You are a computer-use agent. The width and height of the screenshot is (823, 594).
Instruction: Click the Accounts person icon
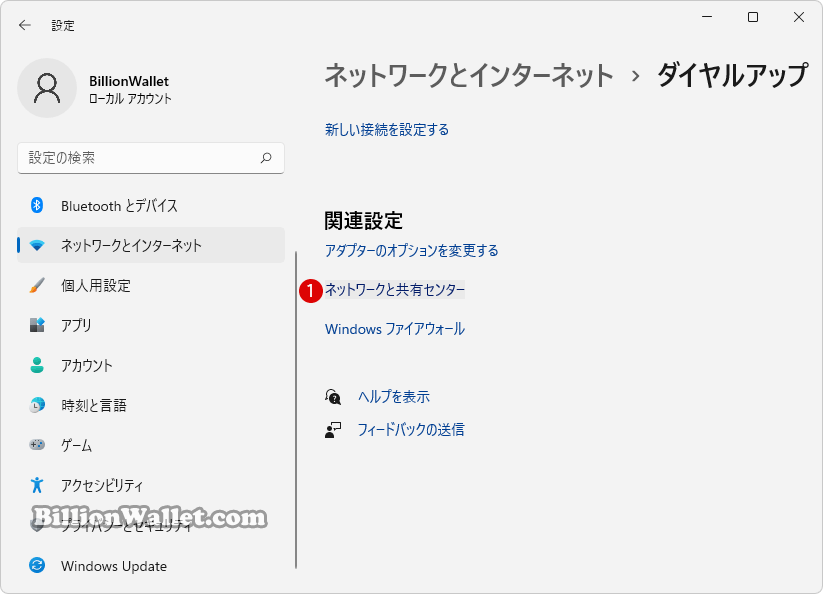coord(37,365)
